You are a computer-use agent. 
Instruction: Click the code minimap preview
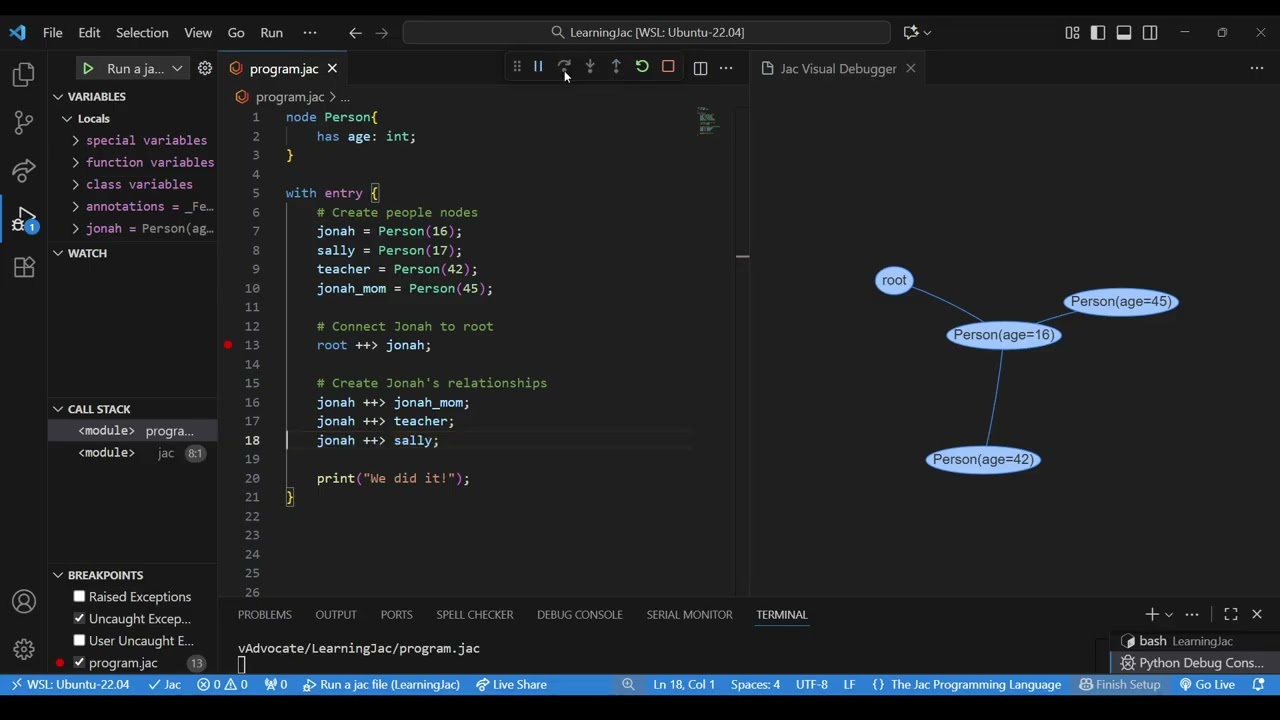pos(708,121)
